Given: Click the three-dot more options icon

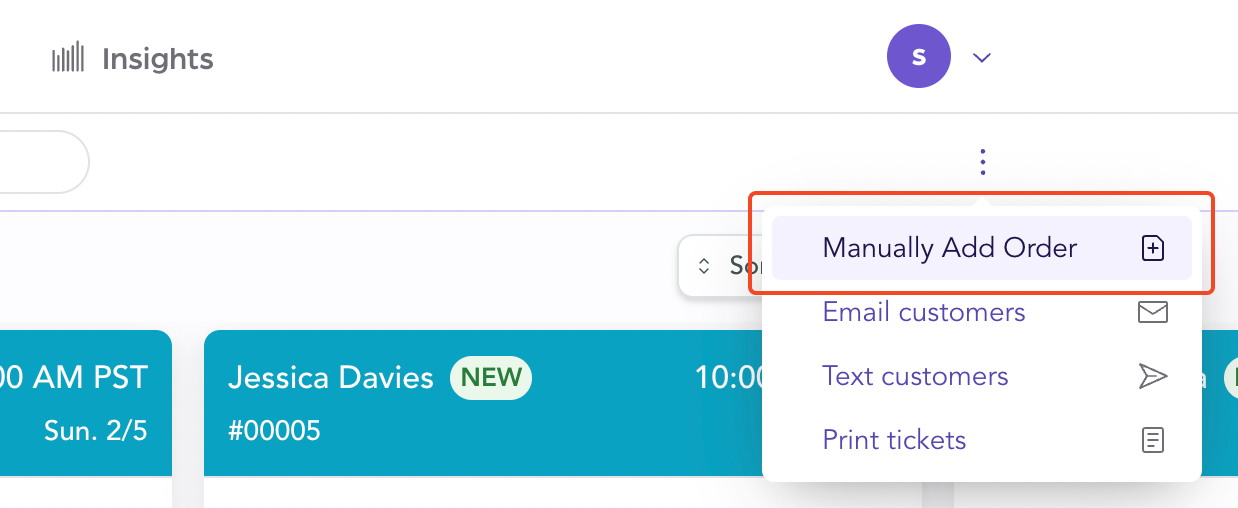Looking at the screenshot, I should tap(983, 162).
